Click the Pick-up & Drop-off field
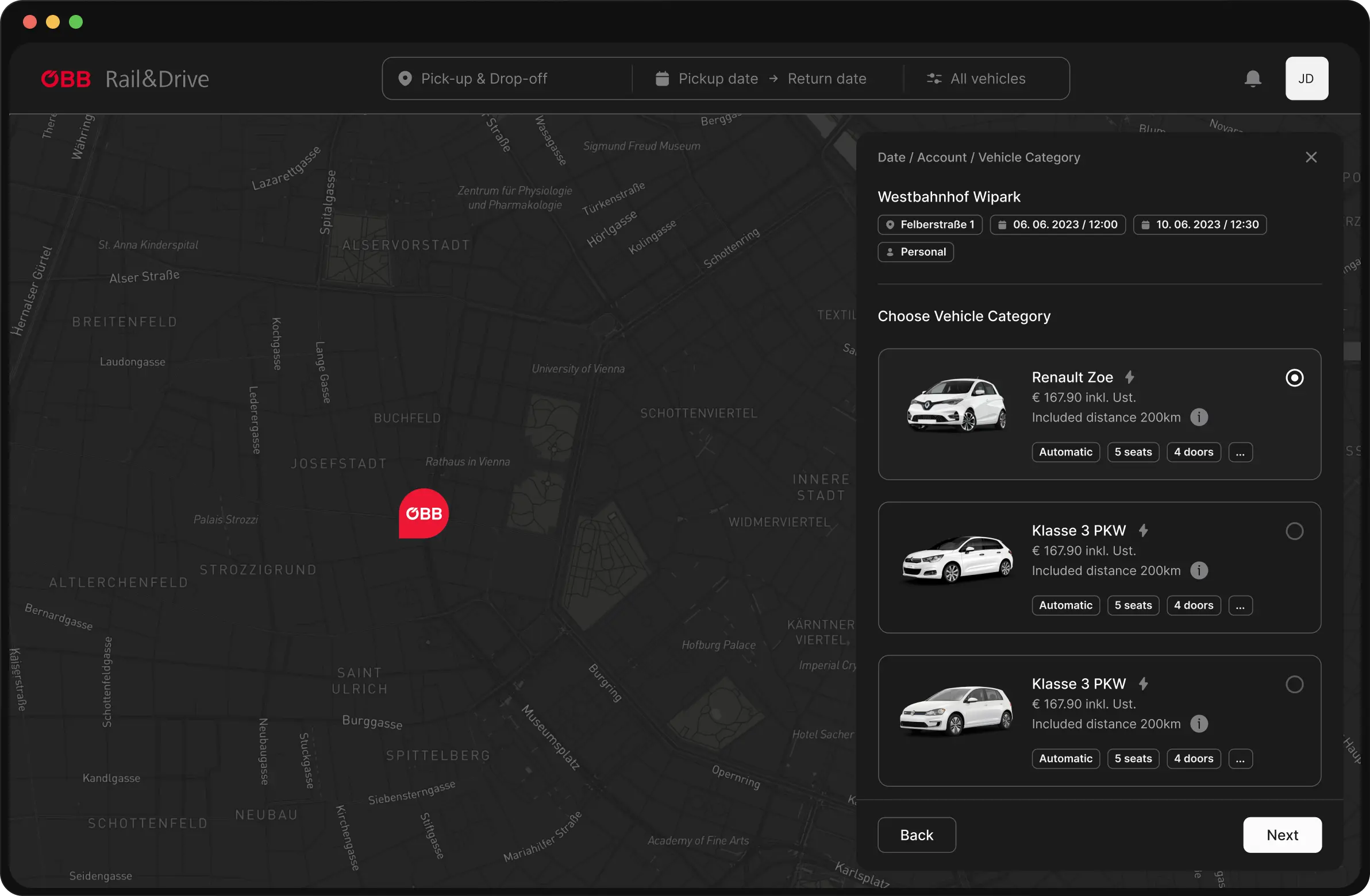Viewport: 1370px width, 896px height. coord(483,79)
